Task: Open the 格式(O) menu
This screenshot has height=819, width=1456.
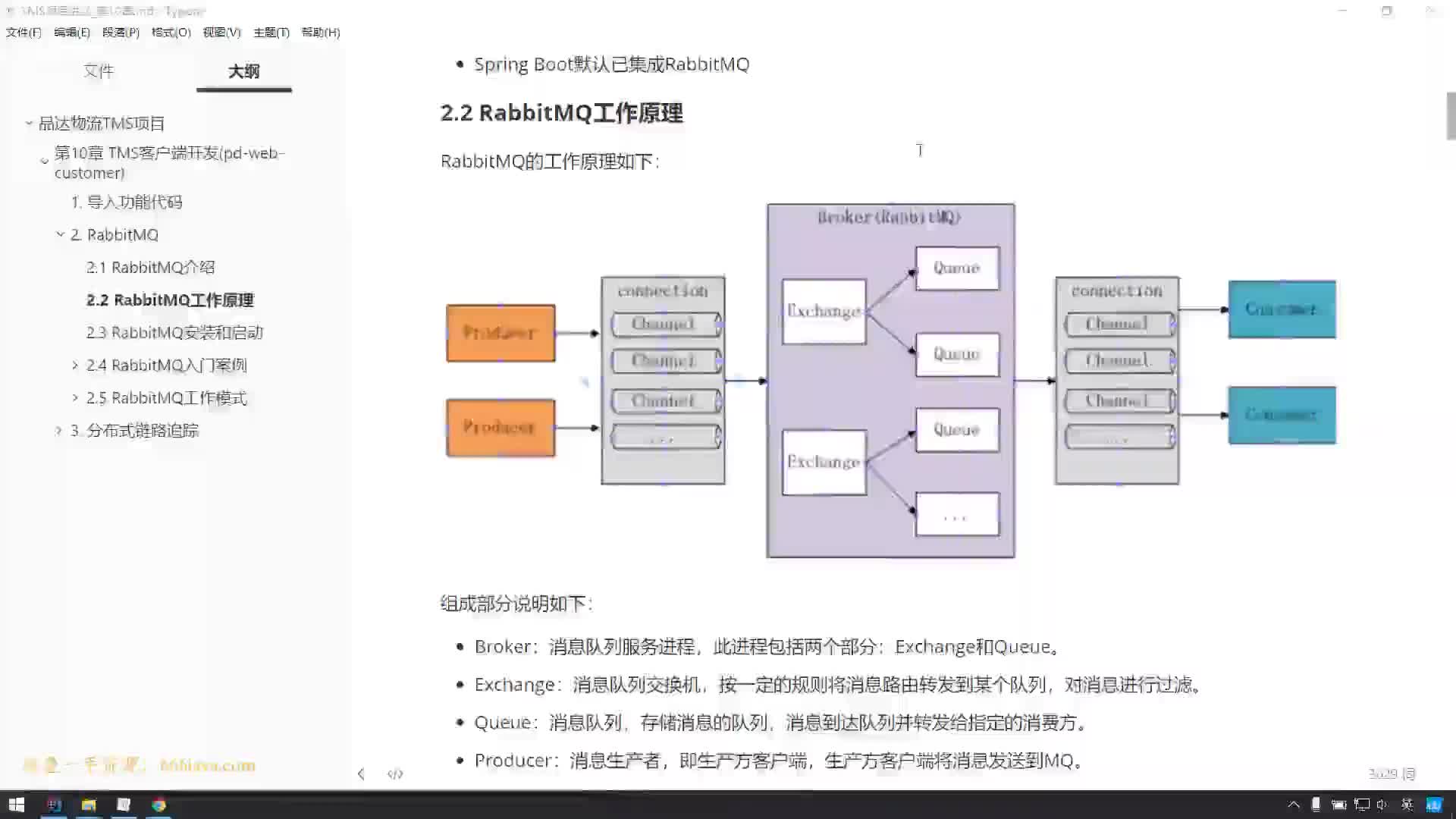Action: point(171,32)
